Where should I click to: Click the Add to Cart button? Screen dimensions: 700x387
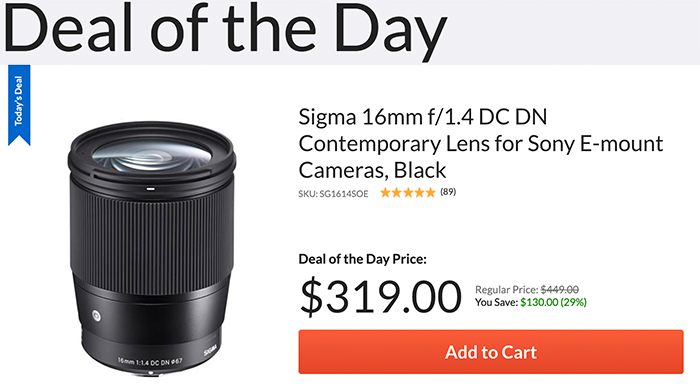click(491, 352)
